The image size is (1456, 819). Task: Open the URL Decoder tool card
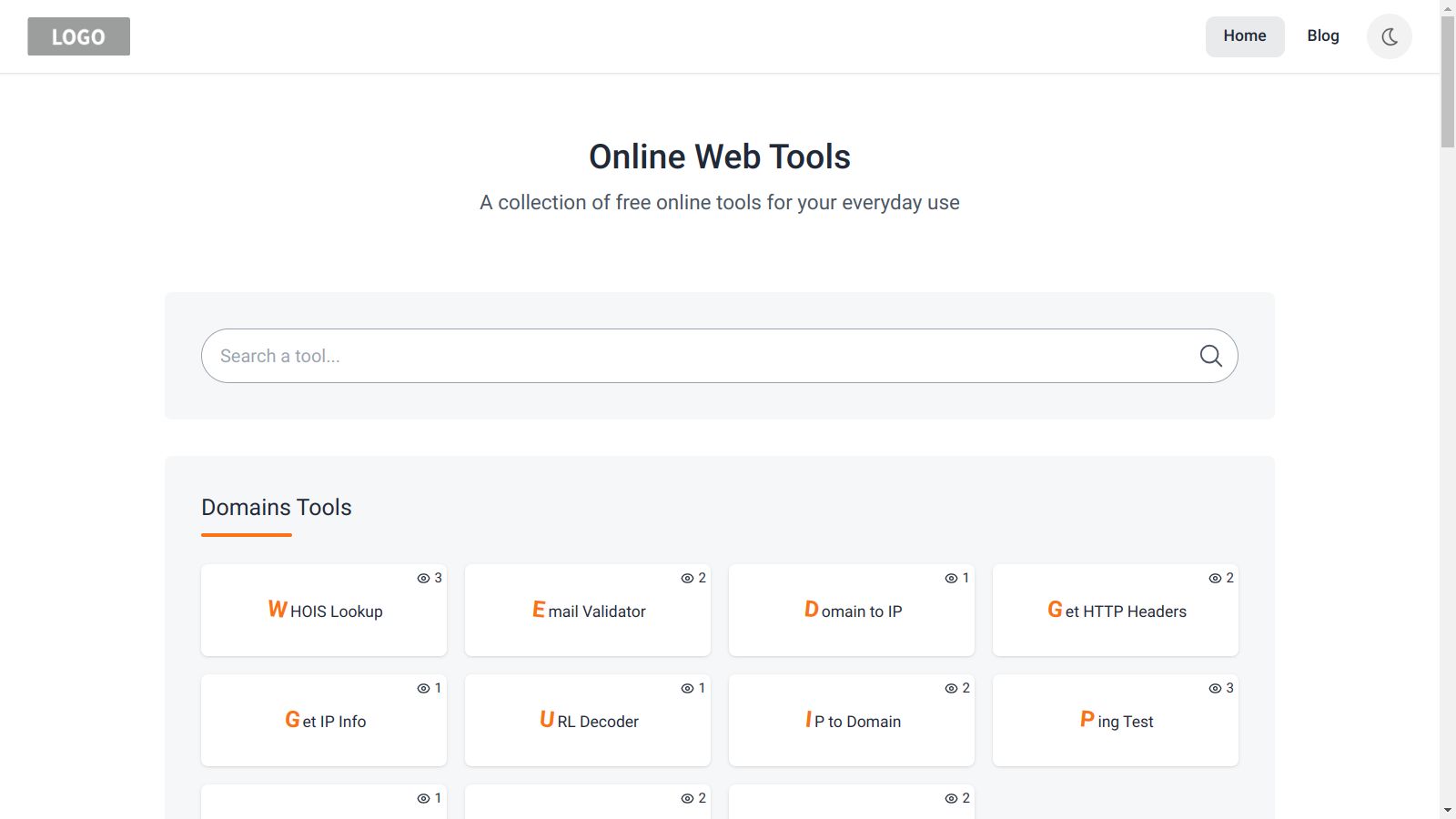pyautogui.click(x=588, y=721)
